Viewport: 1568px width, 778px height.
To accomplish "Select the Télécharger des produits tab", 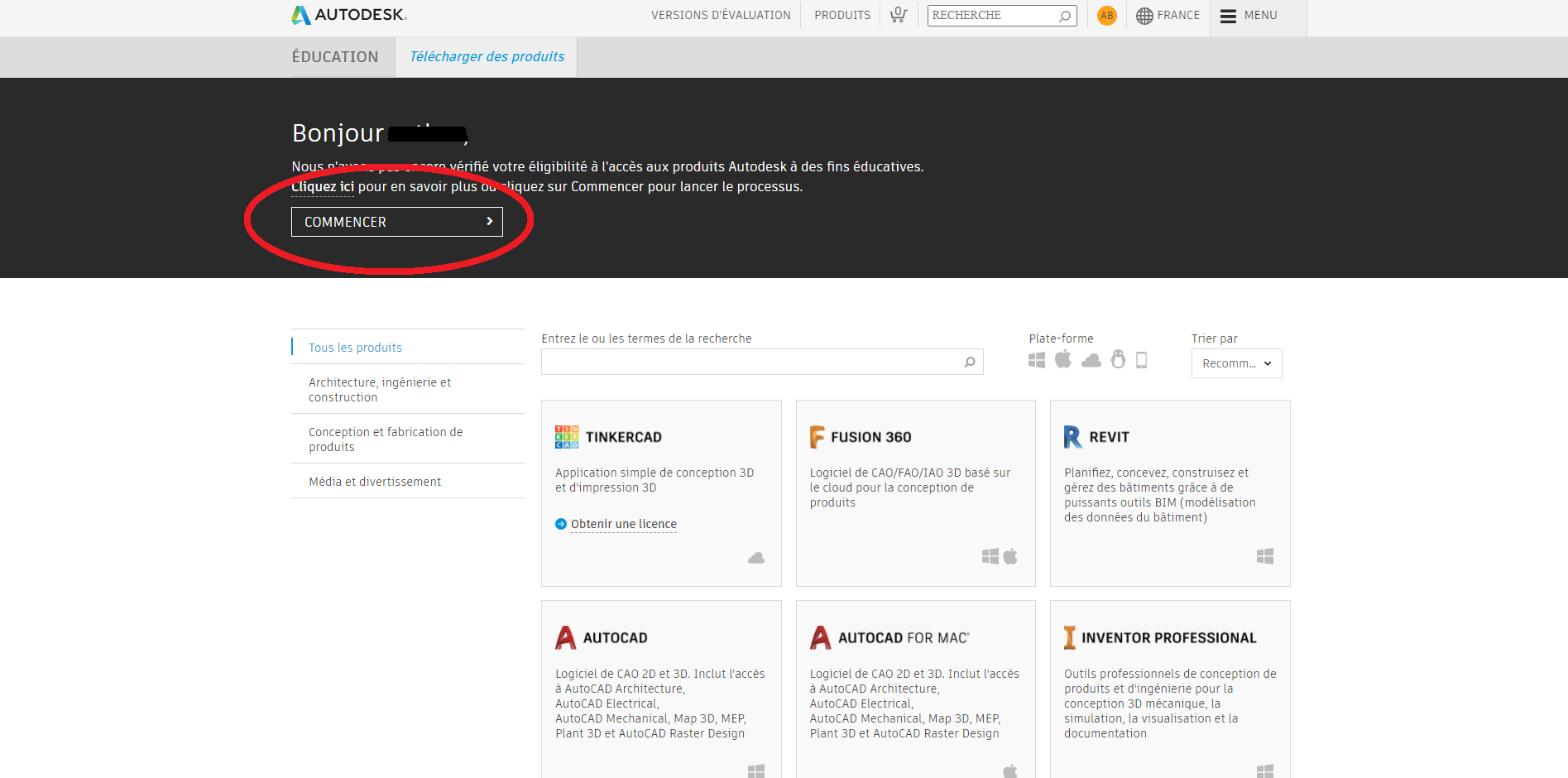I will [x=487, y=57].
